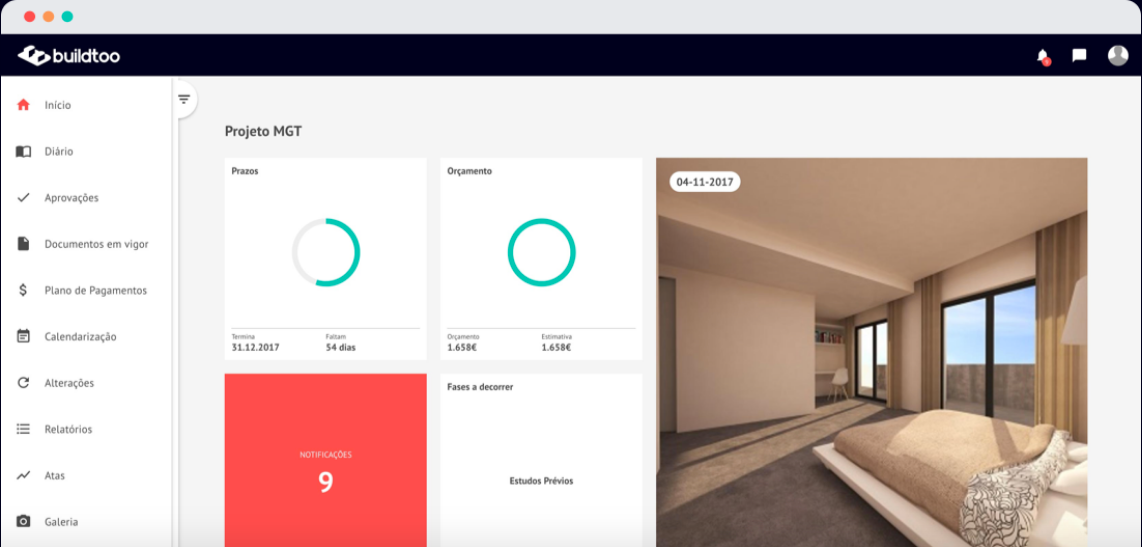1142x547 pixels.
Task: Open the Atas sidebar entry
Action: [x=55, y=475]
